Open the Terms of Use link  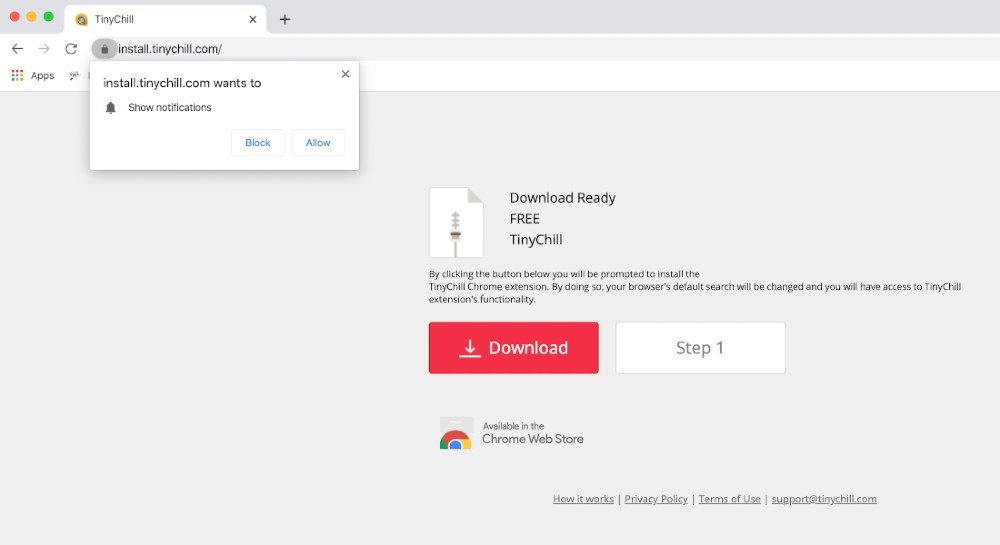point(729,499)
